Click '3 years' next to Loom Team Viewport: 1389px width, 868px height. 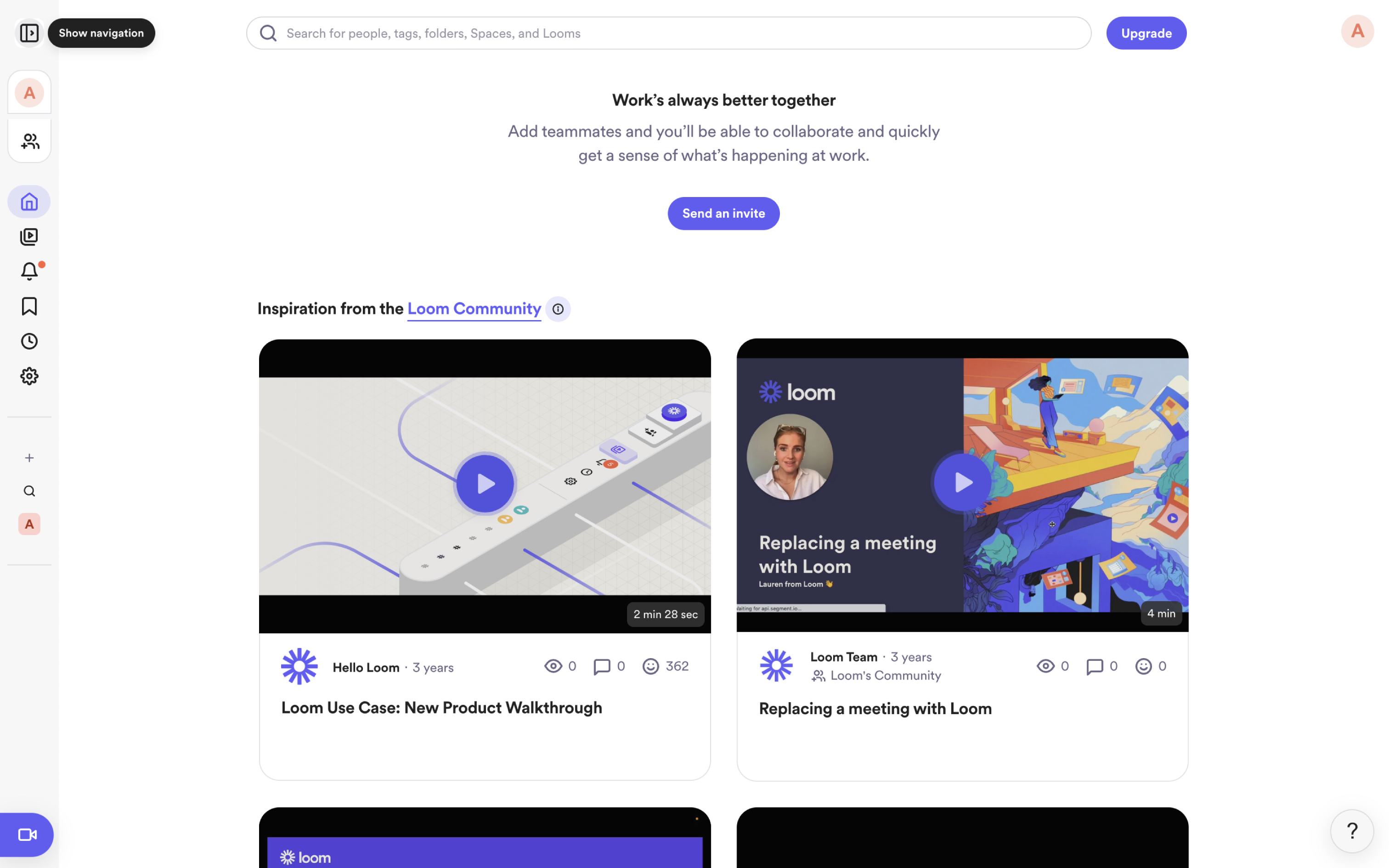911,657
